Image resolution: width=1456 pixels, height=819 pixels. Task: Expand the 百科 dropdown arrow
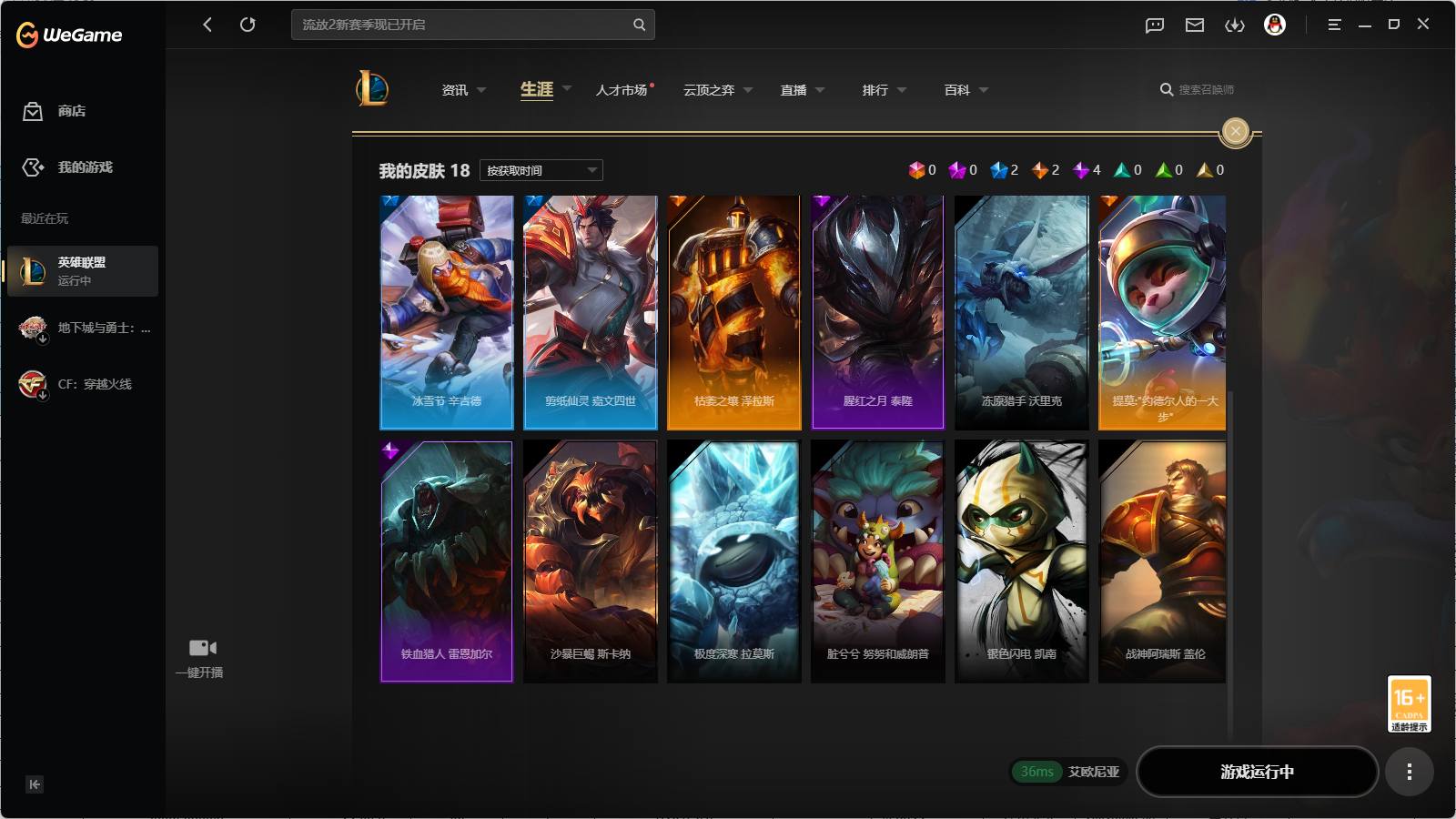pos(984,90)
